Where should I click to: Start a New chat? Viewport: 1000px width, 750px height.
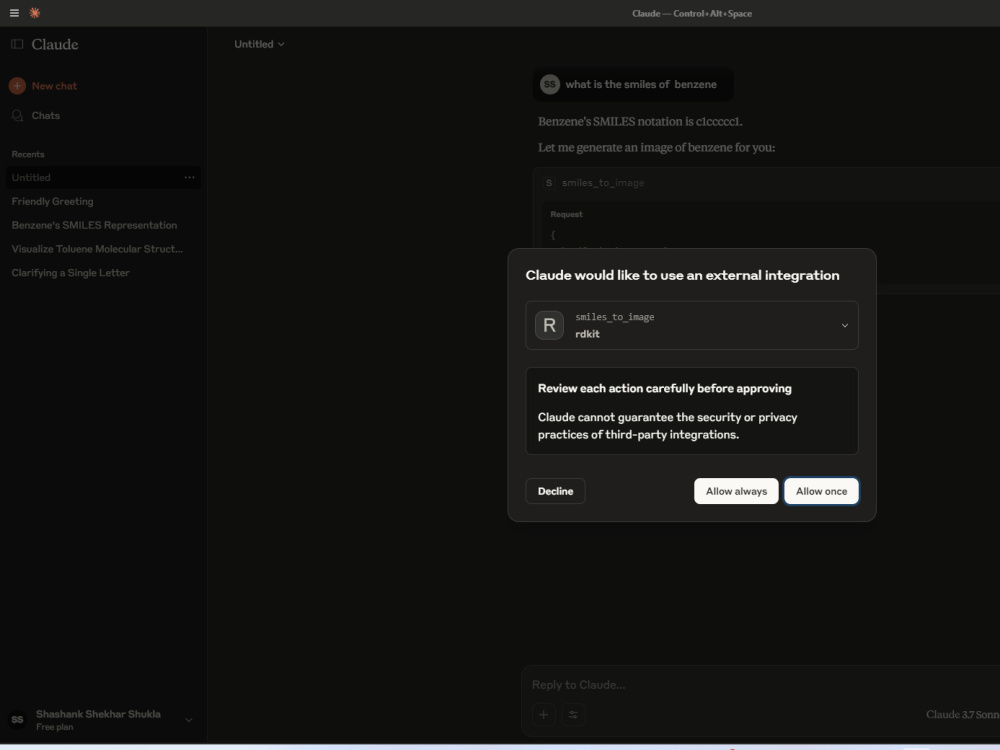(54, 85)
